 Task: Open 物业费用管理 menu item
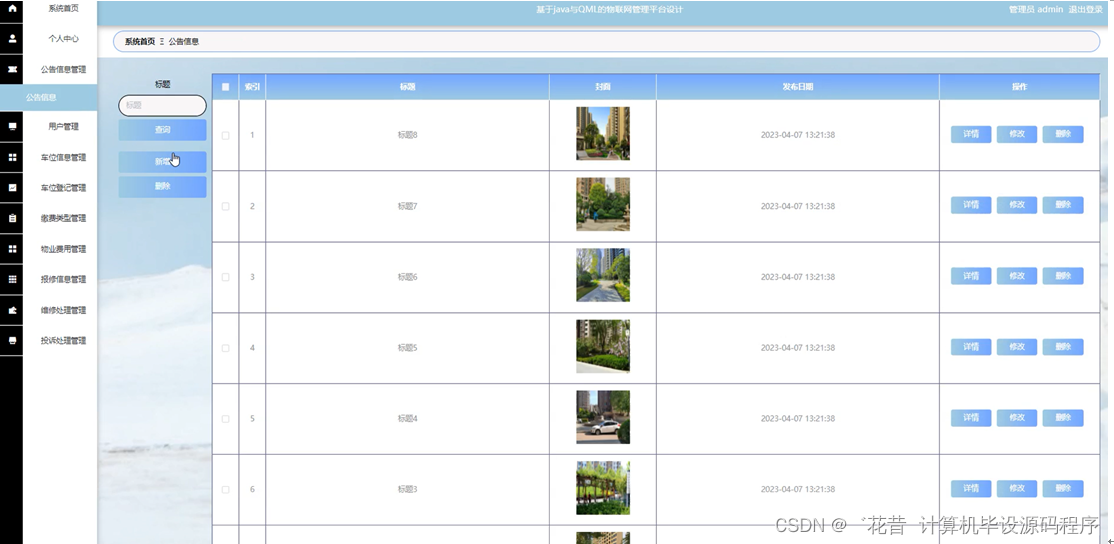63,249
